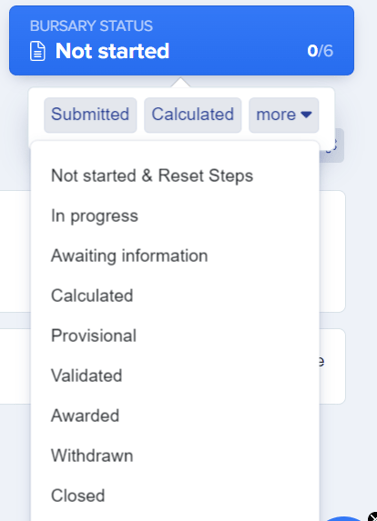Click the caret arrow on more

[x=306, y=115]
